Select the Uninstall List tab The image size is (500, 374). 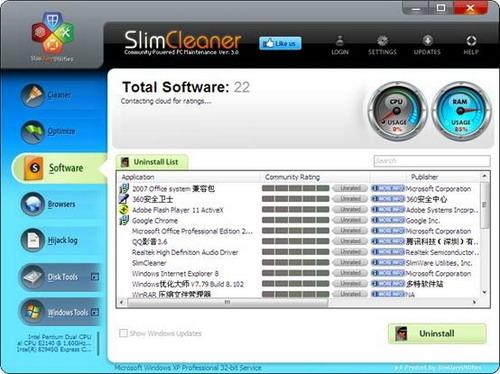152,162
